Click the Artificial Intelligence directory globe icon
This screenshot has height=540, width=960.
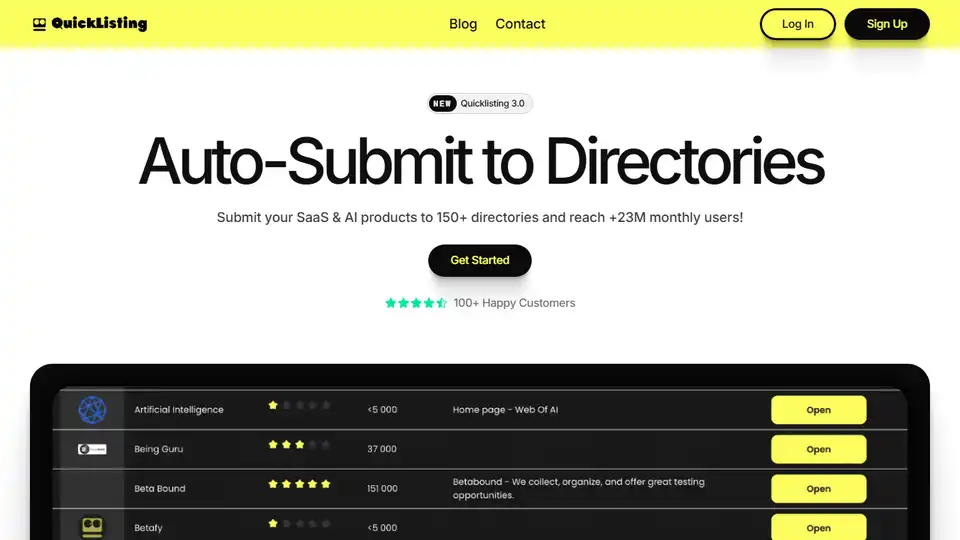pyautogui.click(x=92, y=409)
